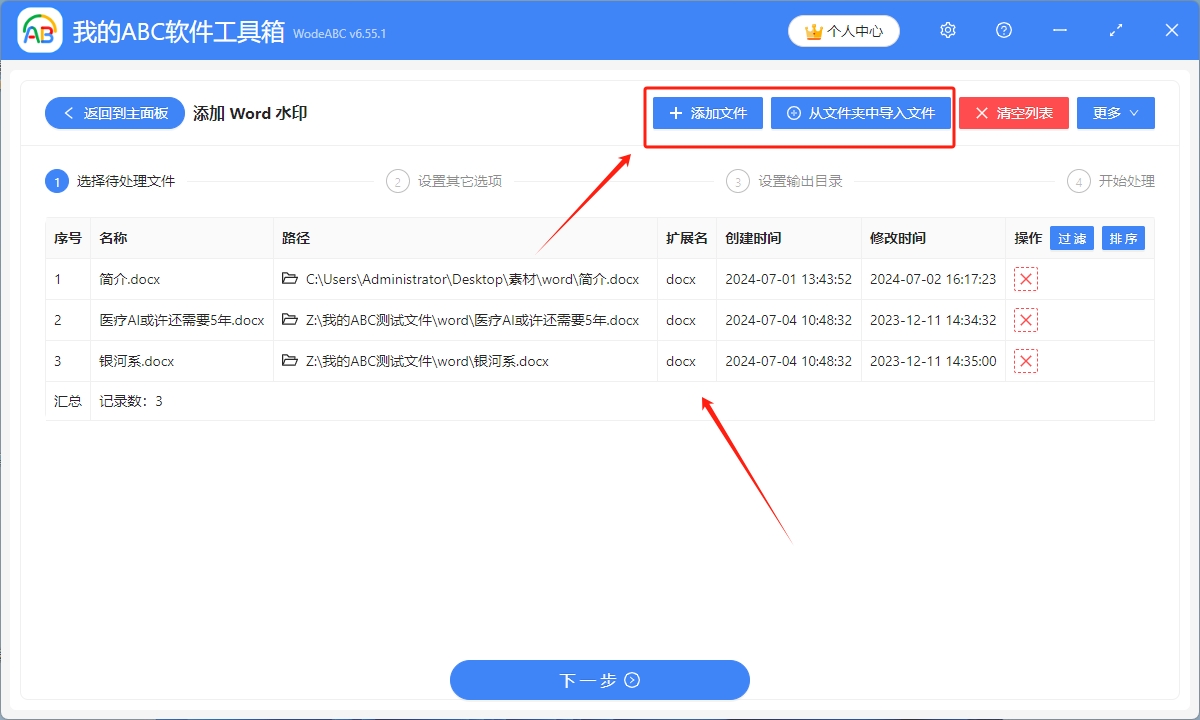Click the ABC app logo icon

pos(38,30)
